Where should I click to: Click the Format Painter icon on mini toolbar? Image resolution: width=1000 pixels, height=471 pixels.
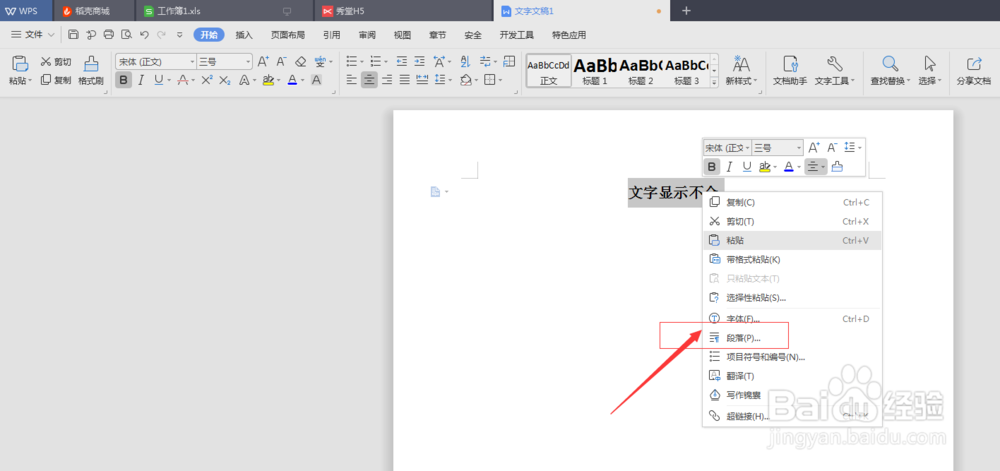837,167
